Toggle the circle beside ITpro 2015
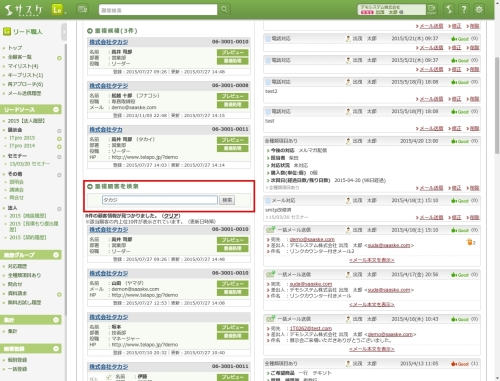 [59, 139]
